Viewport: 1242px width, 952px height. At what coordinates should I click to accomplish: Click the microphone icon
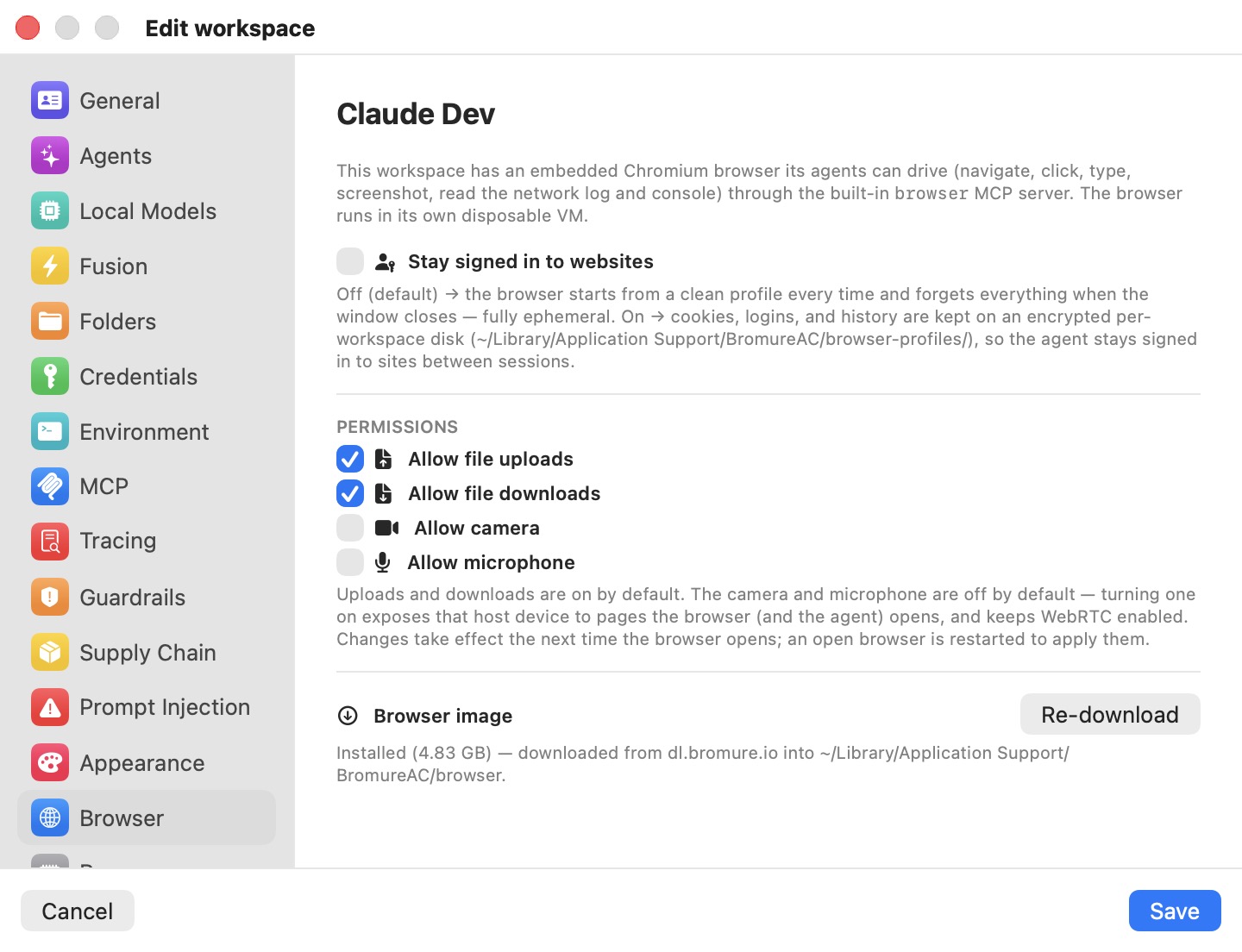click(x=383, y=562)
